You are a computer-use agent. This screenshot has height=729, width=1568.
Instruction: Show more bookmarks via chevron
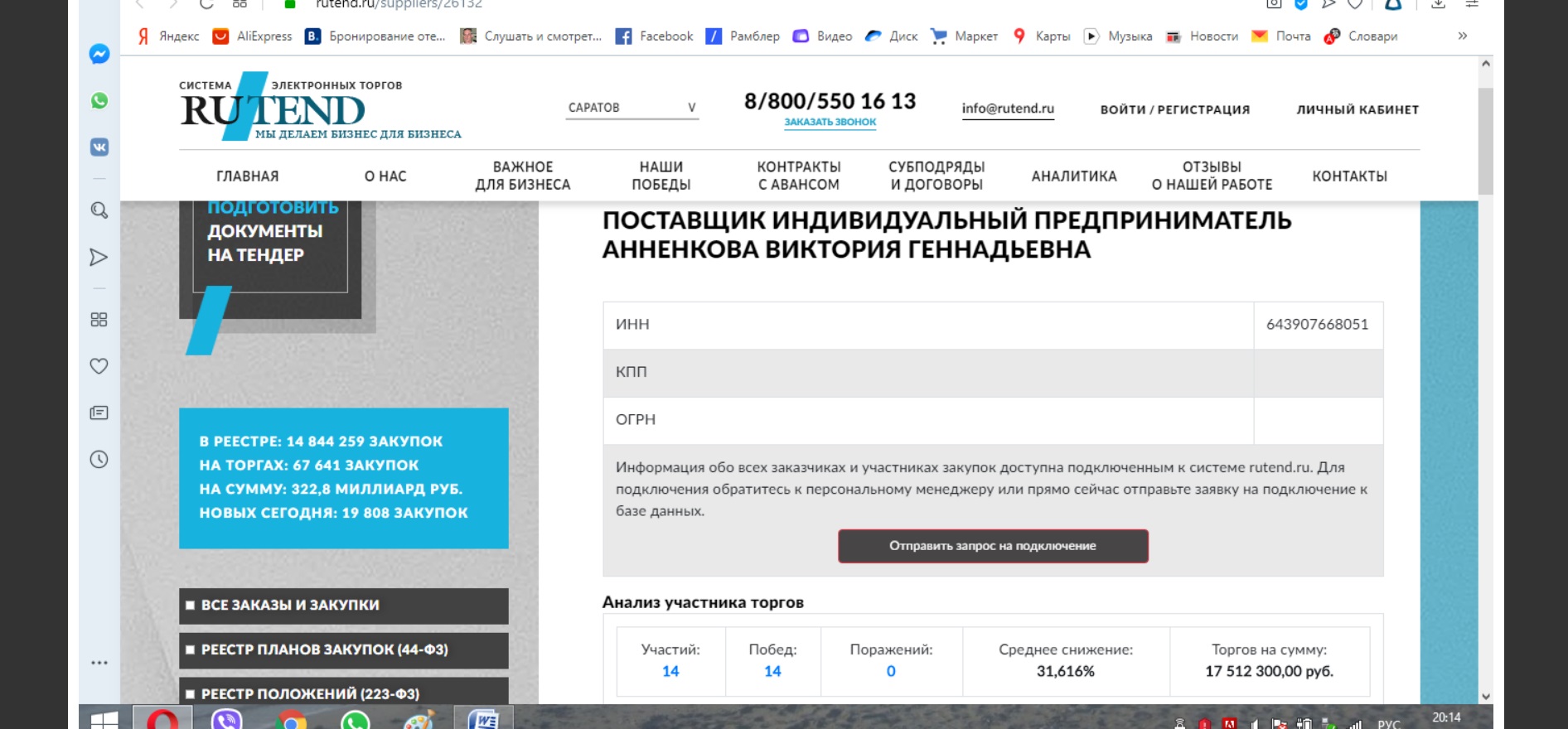pyautogui.click(x=1463, y=36)
